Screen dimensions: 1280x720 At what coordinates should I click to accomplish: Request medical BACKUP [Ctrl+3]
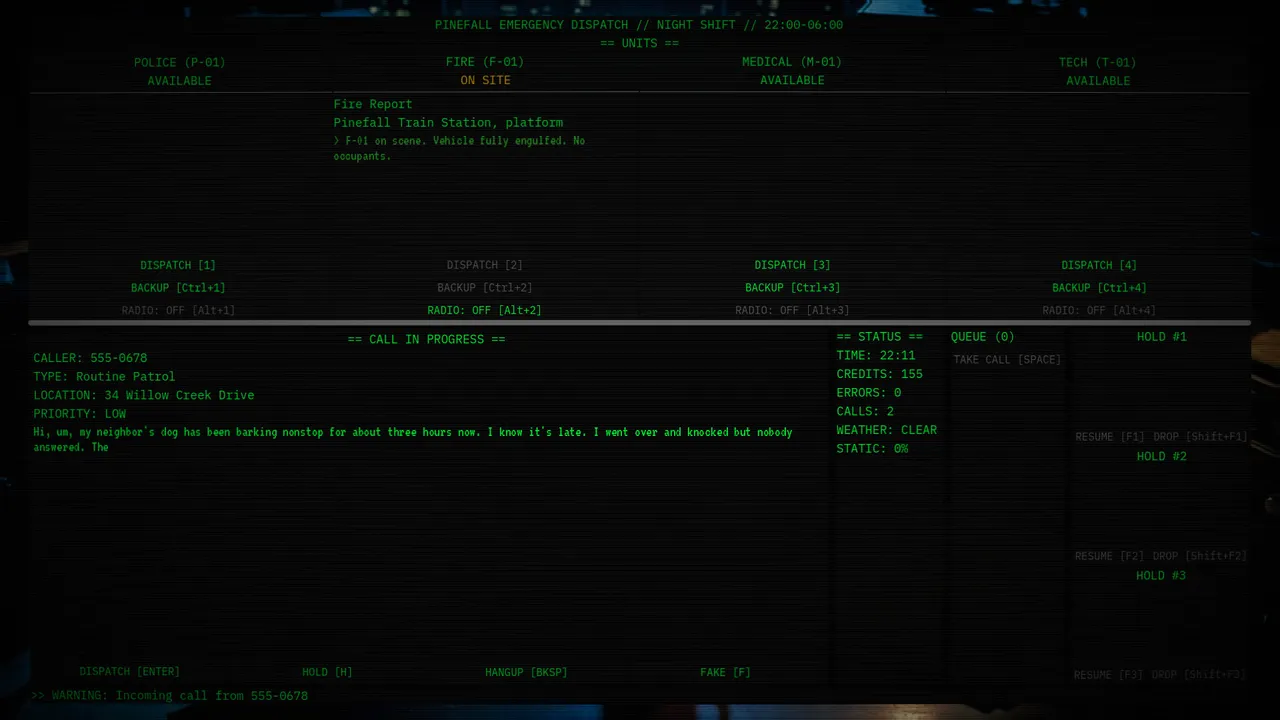[x=792, y=288]
